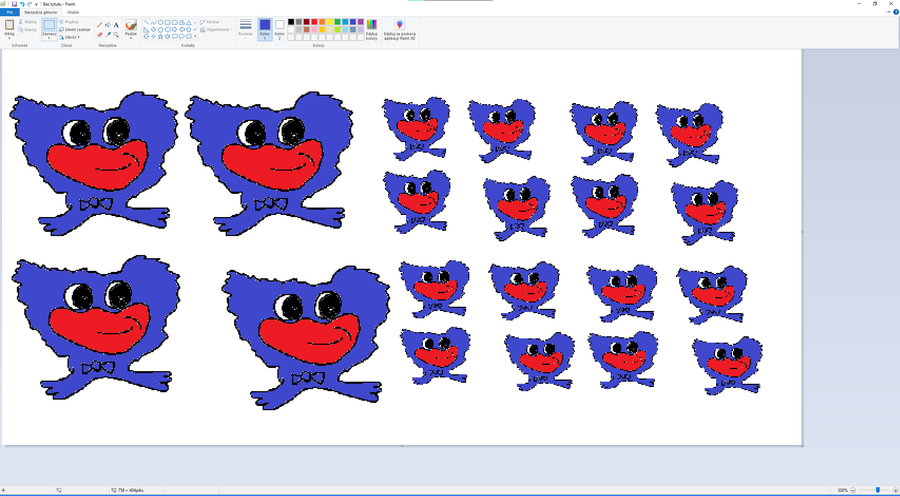Click the canvas bottom-center resize handle
The height and width of the screenshot is (496, 900).
[402, 445]
